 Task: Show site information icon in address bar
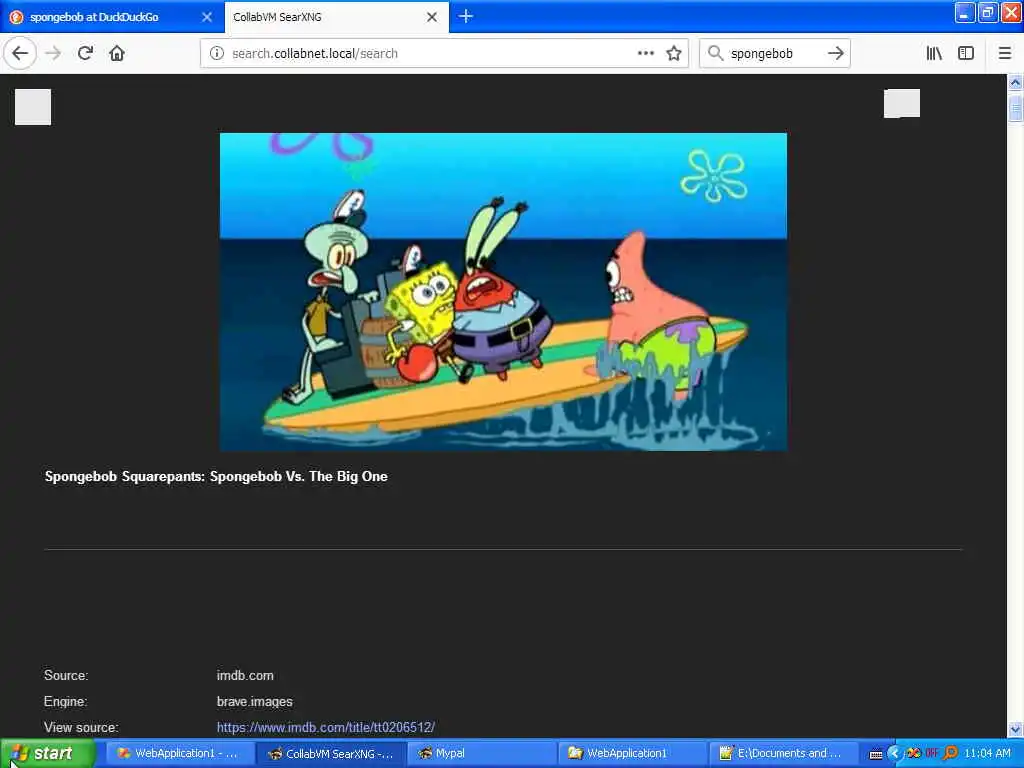[x=217, y=54]
